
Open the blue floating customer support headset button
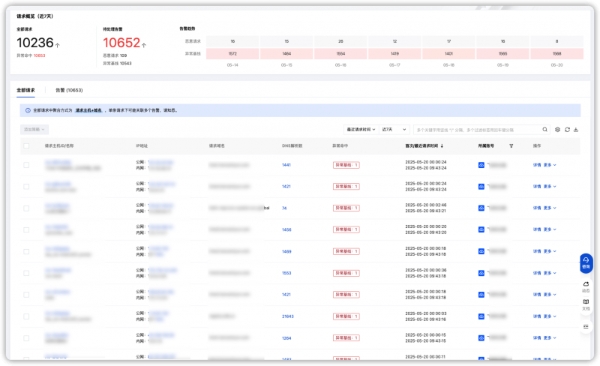[x=586, y=263]
